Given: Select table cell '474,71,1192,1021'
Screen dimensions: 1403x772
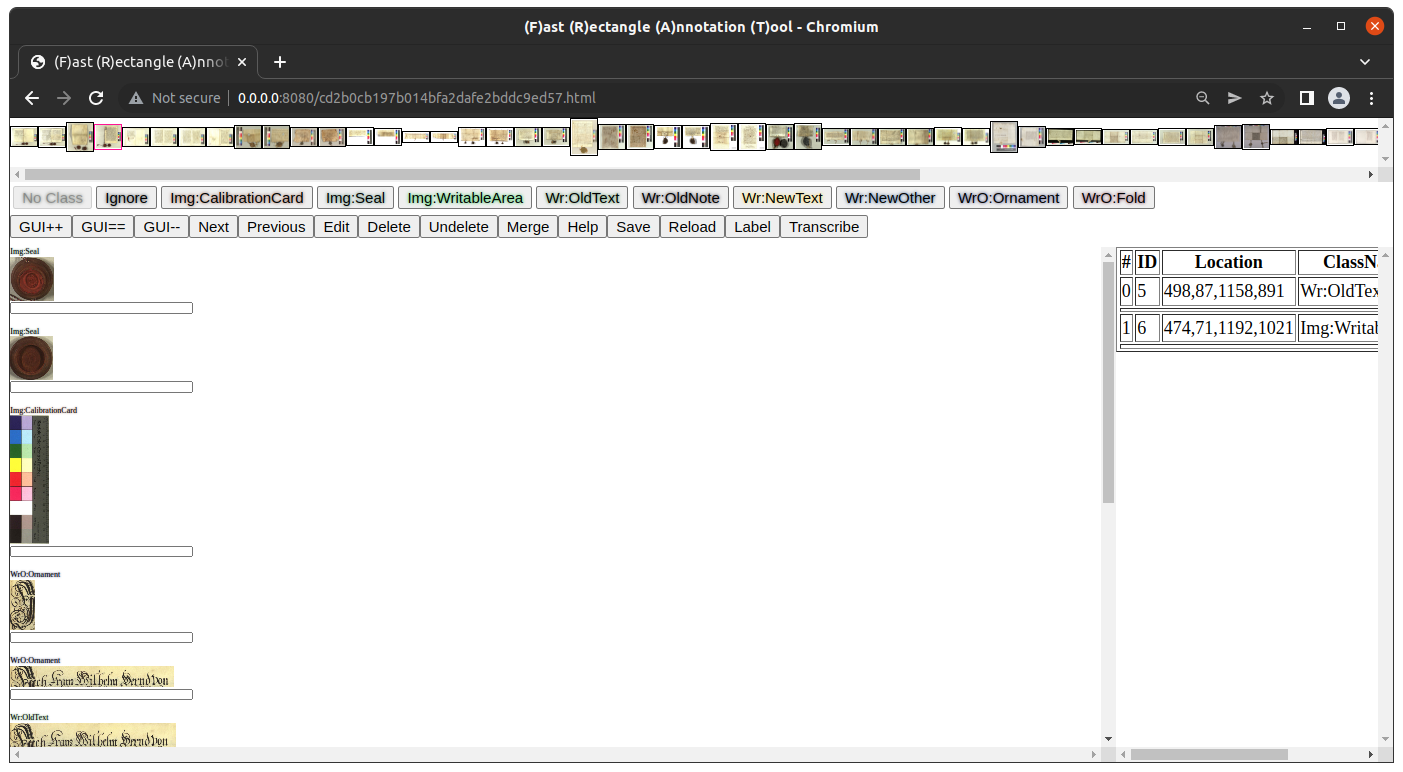Looking at the screenshot, I should [x=1229, y=328].
